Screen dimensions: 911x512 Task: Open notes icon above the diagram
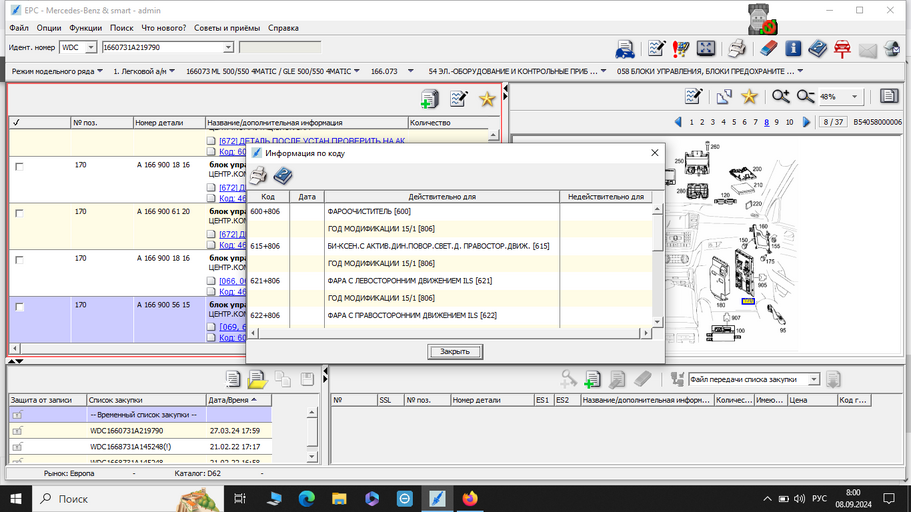693,96
